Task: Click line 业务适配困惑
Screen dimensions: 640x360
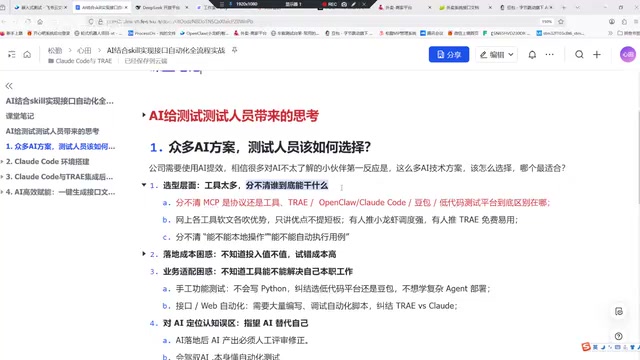Action: [x=258, y=271]
